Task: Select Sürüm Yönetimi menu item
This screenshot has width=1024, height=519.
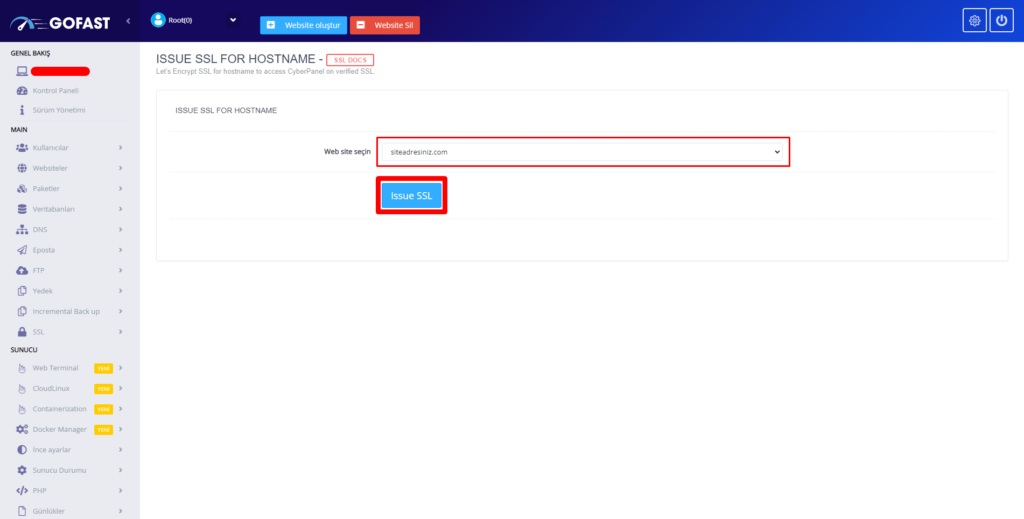Action: tap(58, 110)
